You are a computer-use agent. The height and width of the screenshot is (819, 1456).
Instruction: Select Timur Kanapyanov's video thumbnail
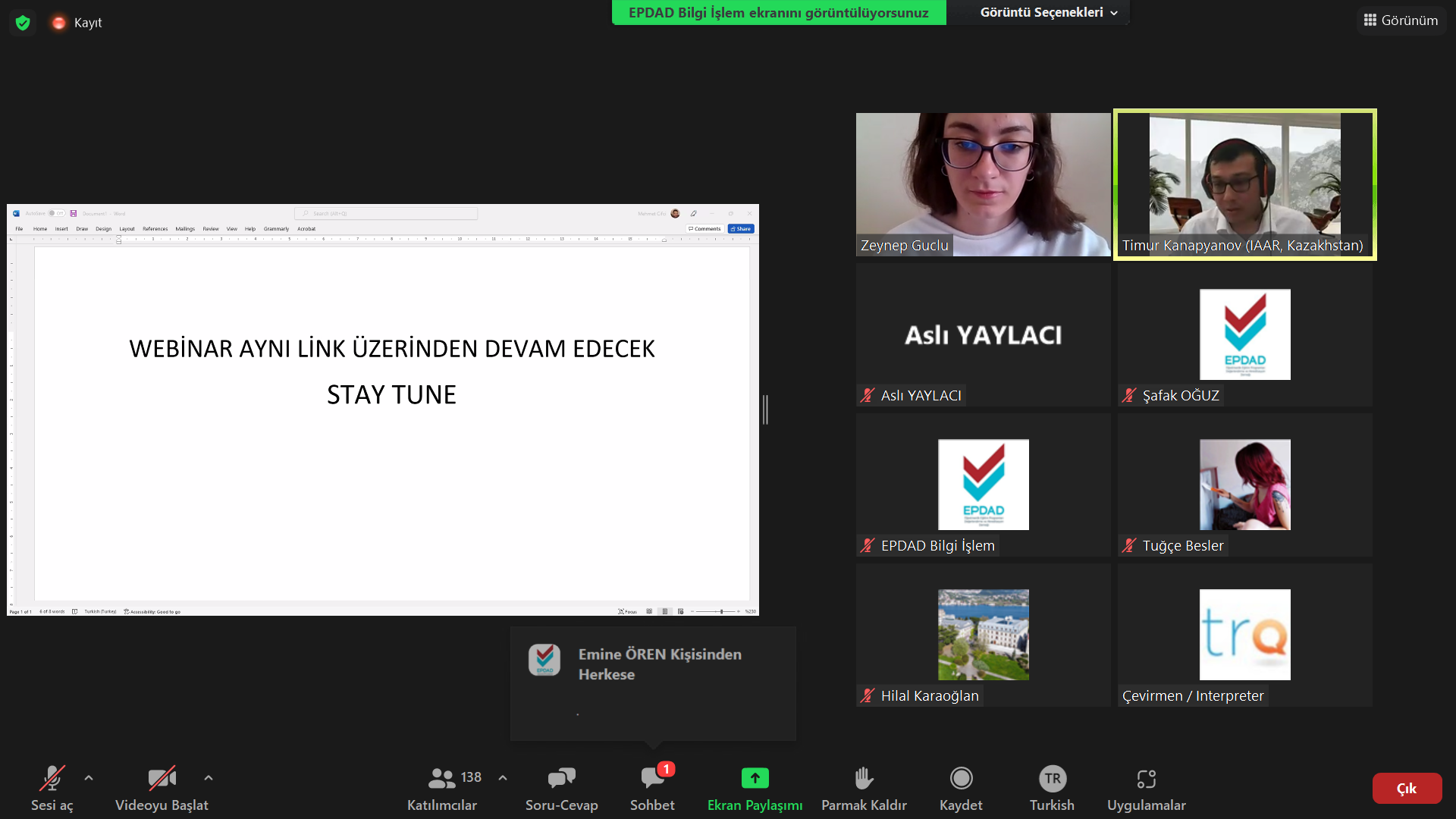(x=1244, y=184)
